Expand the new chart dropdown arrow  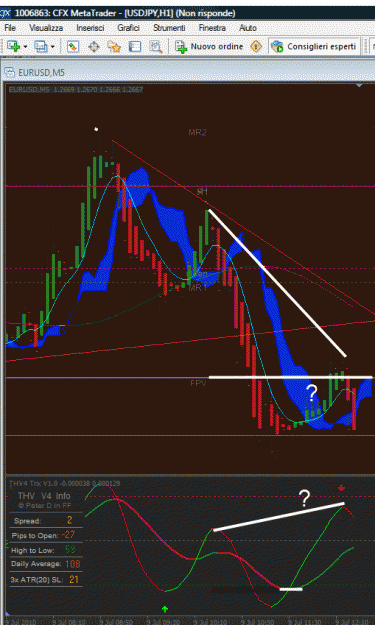pyautogui.click(x=25, y=47)
